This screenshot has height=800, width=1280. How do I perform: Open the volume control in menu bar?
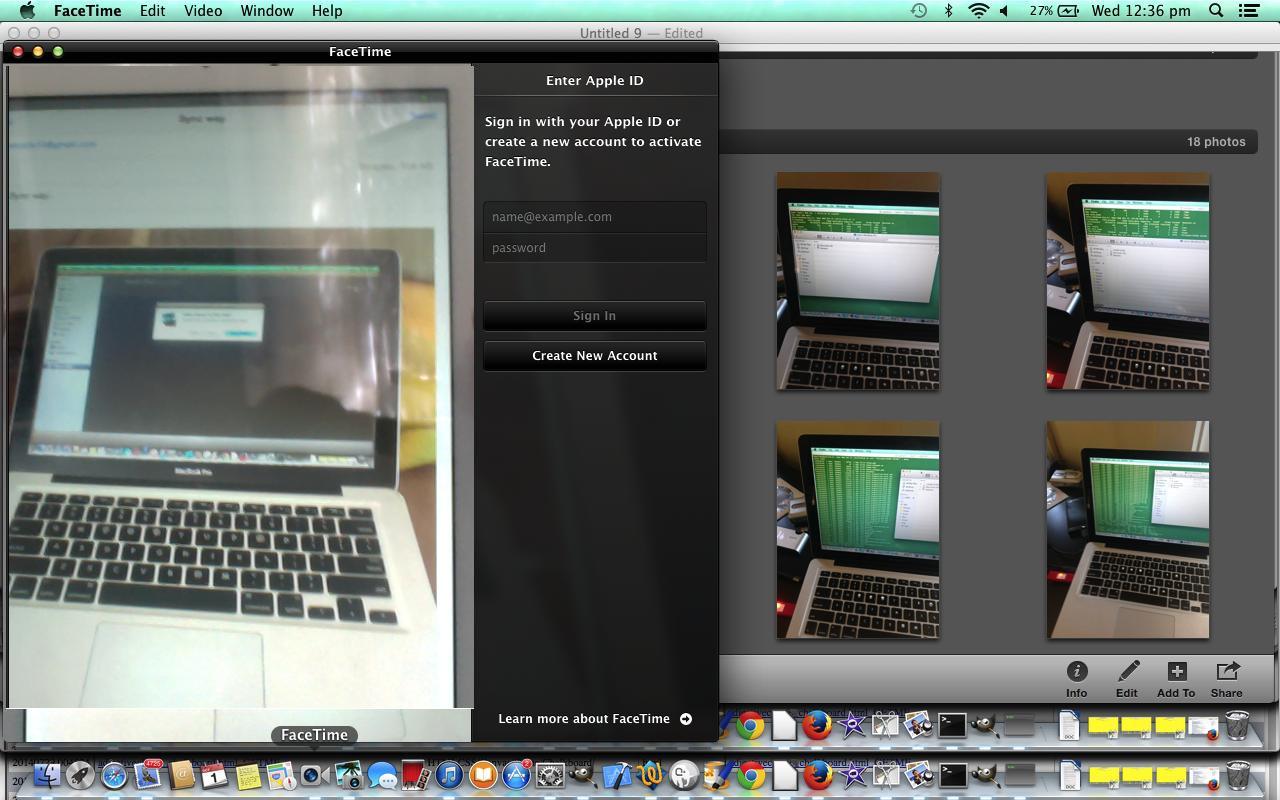[x=1005, y=11]
